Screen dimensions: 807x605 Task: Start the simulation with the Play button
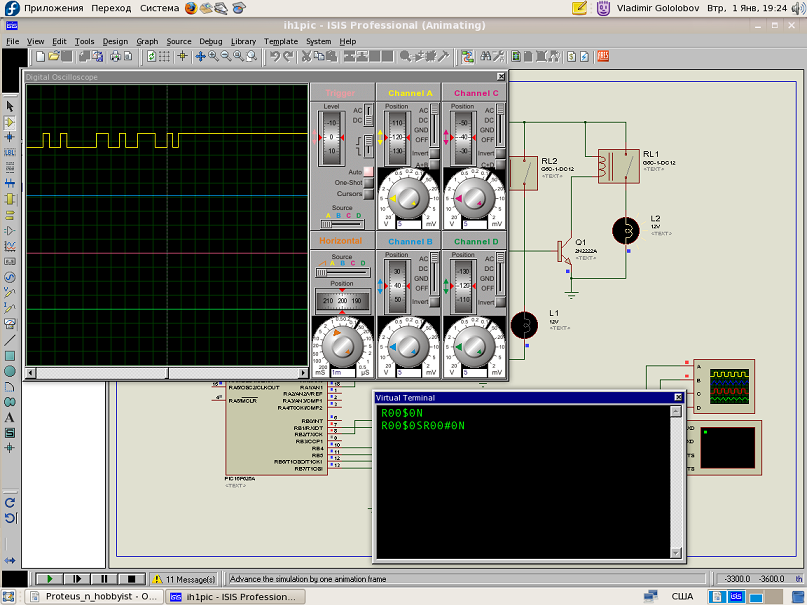point(49,579)
